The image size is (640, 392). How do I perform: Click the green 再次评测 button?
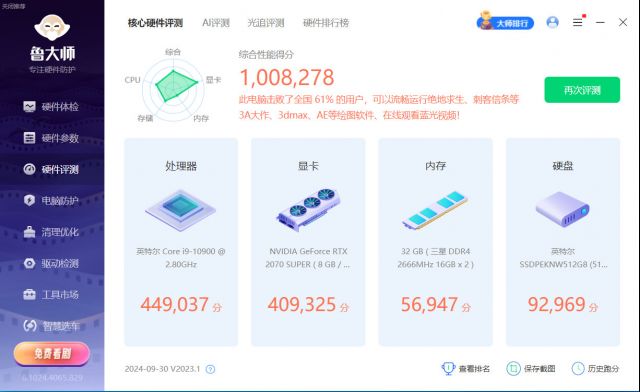582,90
